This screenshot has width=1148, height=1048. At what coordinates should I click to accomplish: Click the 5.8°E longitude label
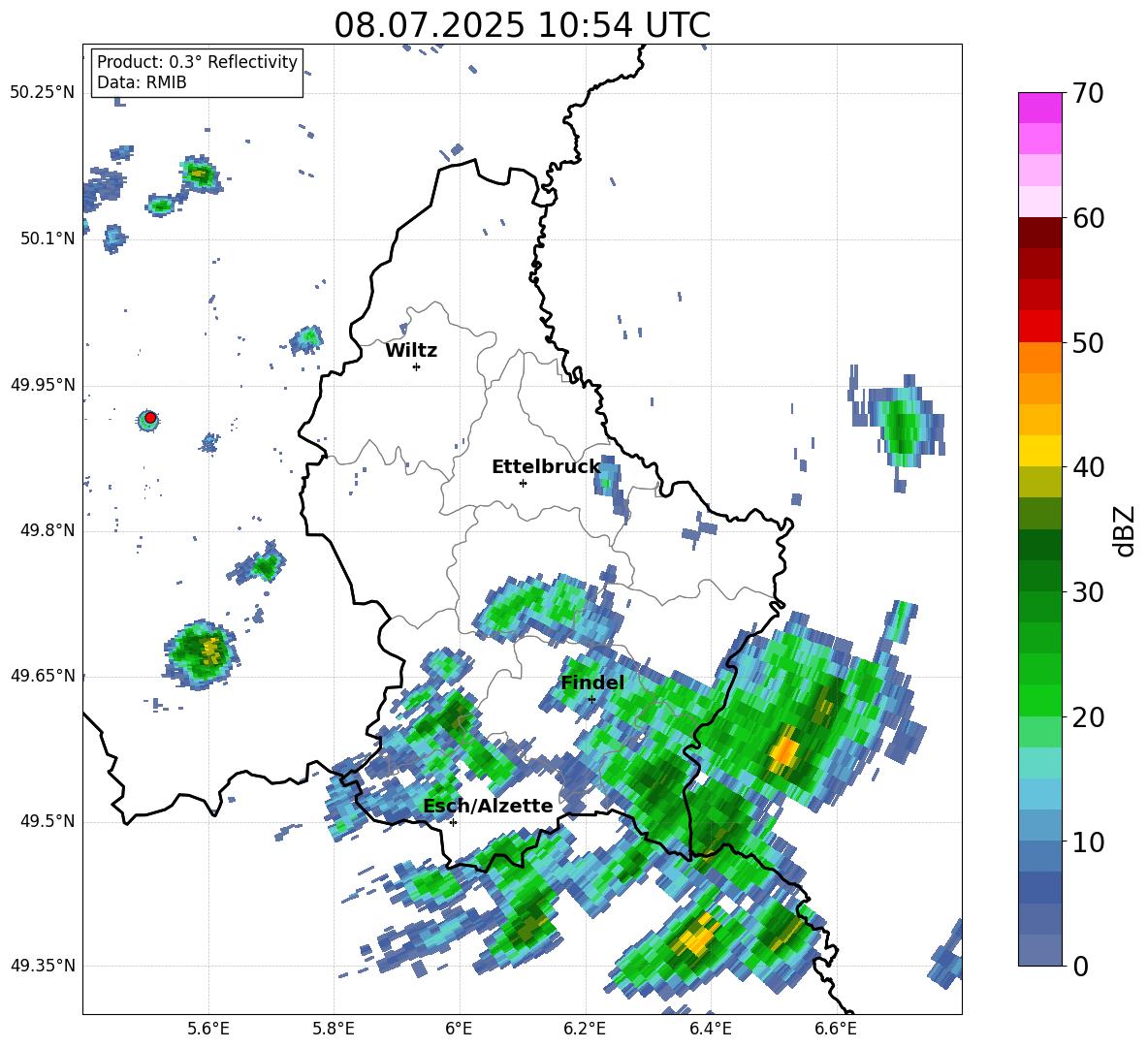click(x=334, y=1029)
